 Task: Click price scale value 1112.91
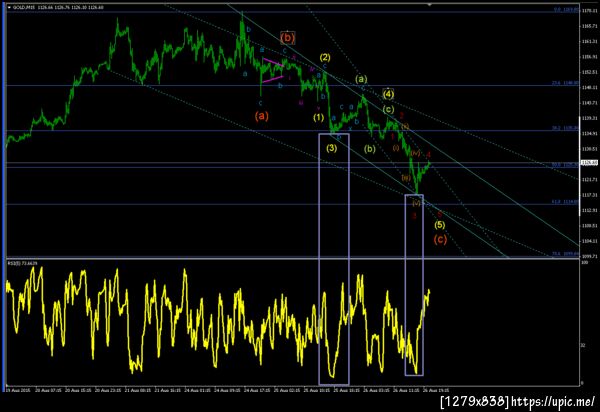coord(590,210)
